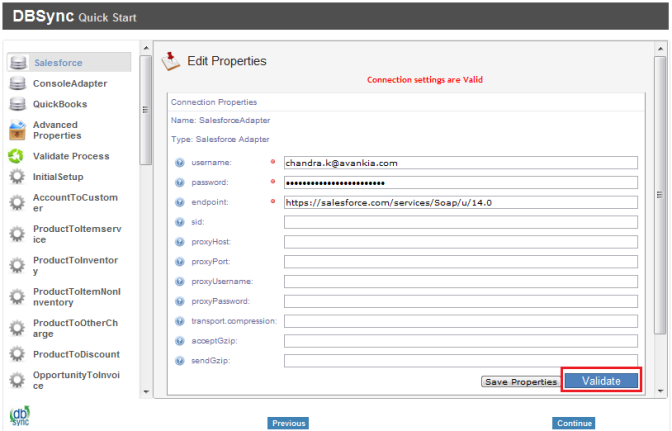
Task: Click Continue to proceed
Action: point(573,423)
